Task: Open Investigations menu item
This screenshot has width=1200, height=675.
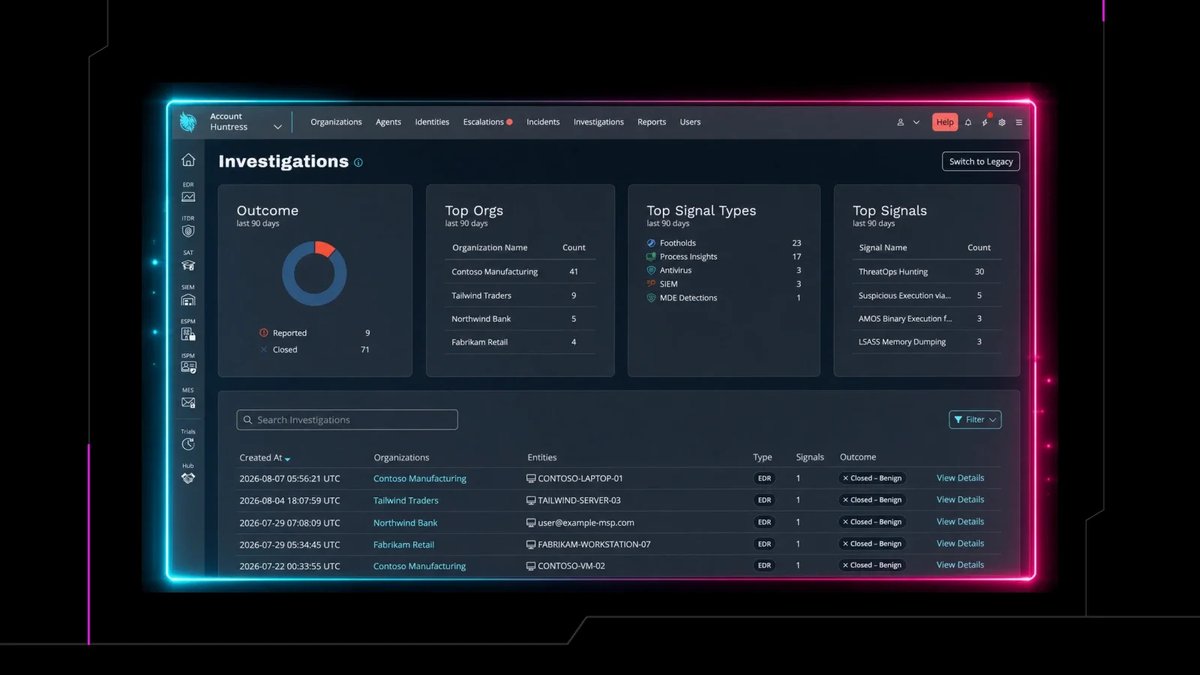Action: pyautogui.click(x=598, y=122)
